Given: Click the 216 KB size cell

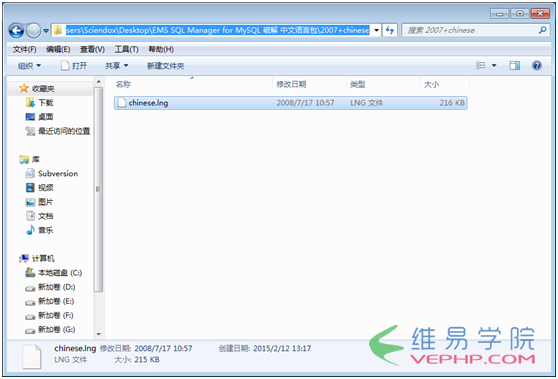Looking at the screenshot, I should pyautogui.click(x=452, y=103).
